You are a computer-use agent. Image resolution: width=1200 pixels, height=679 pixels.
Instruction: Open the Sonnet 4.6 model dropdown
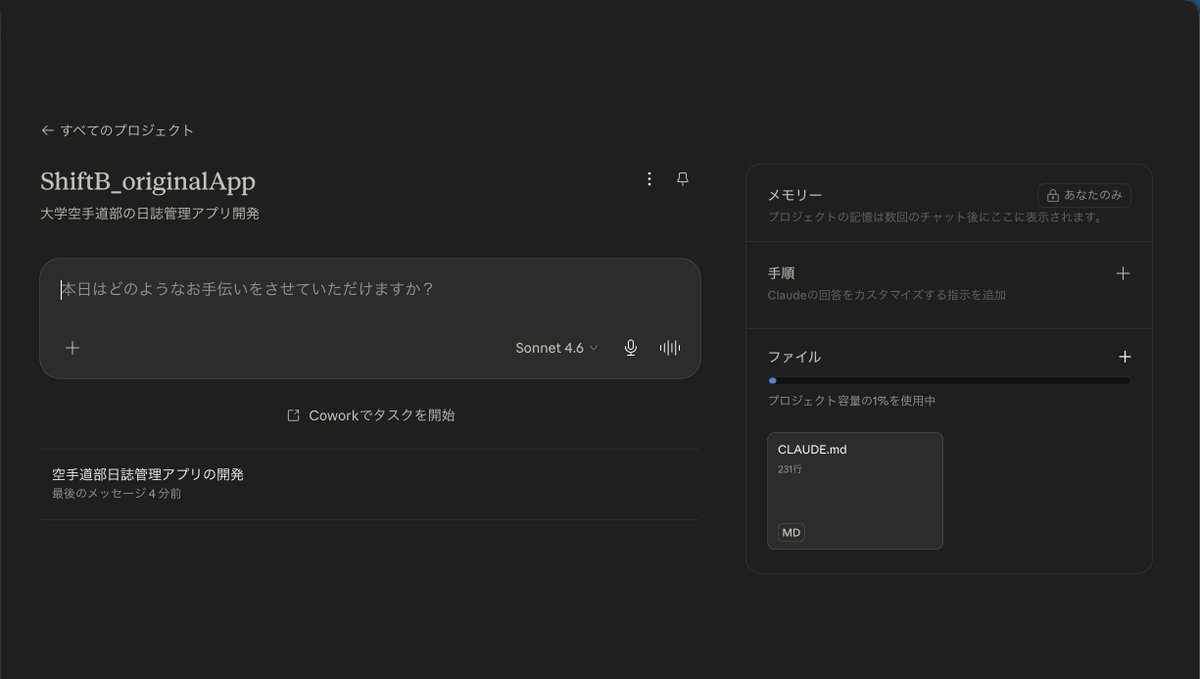(557, 348)
